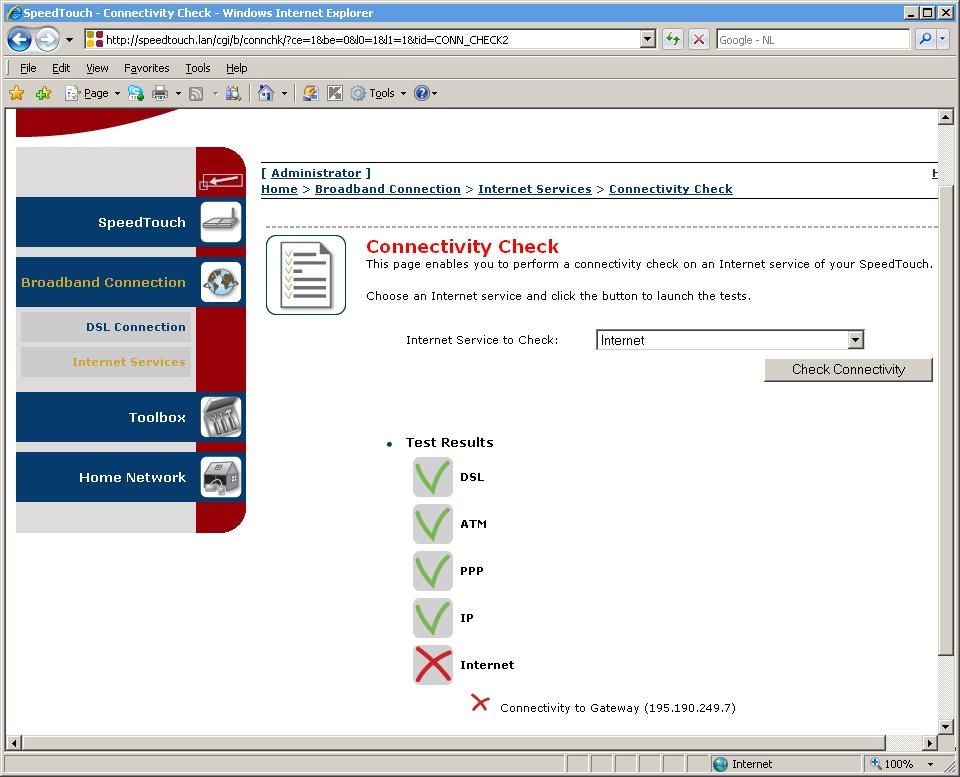Open the Tools menu in menu bar
Screen dimensions: 960x777
[x=198, y=68]
